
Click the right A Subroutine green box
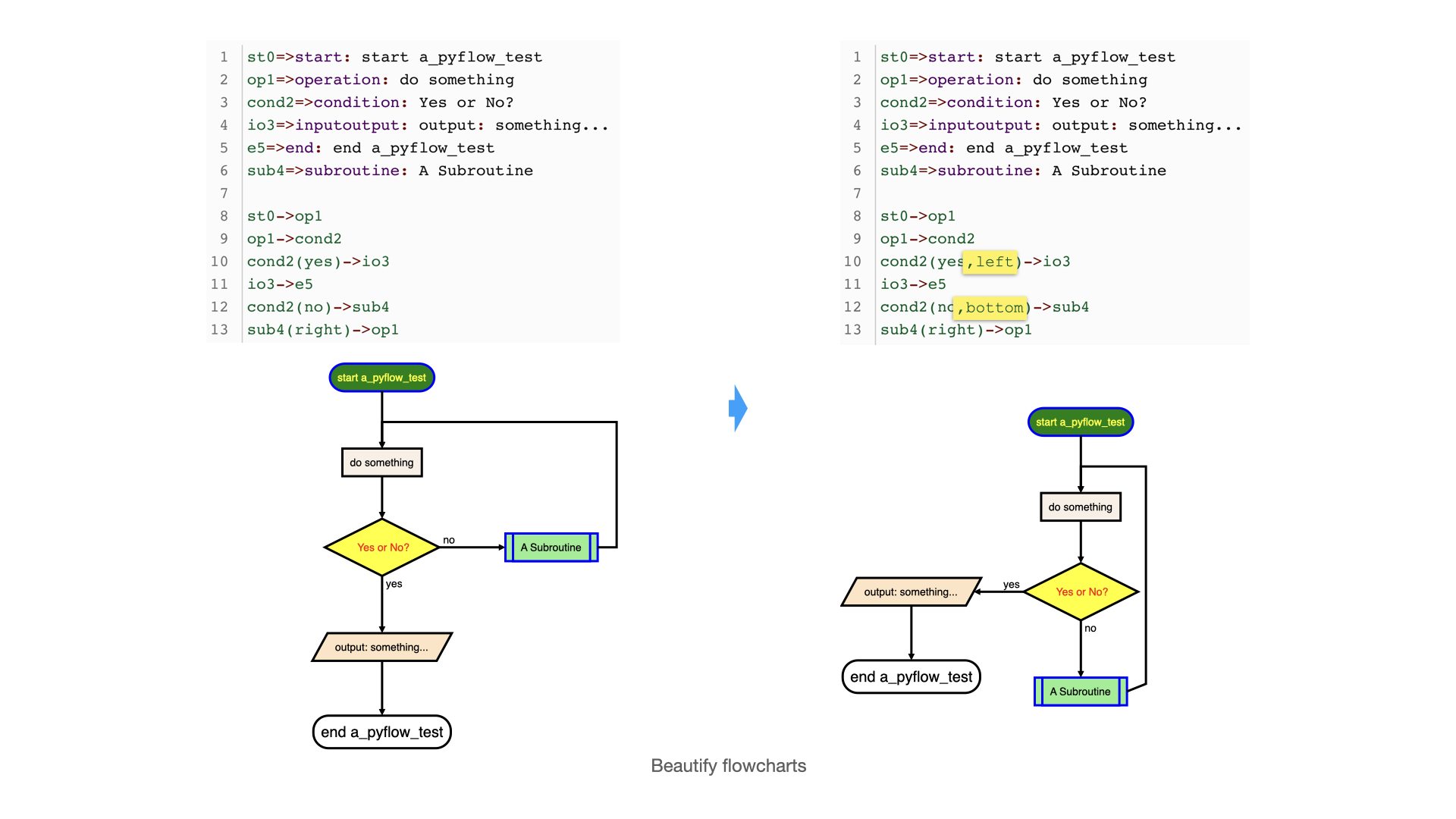(1081, 692)
